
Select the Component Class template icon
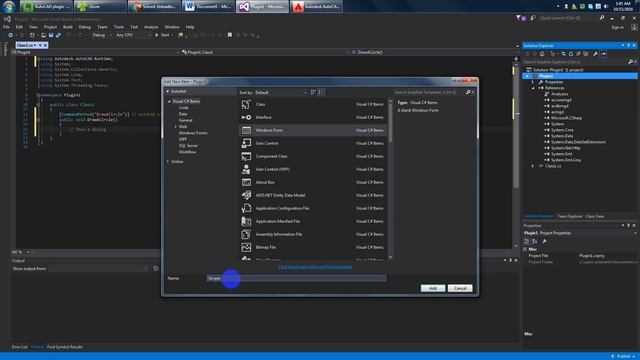pos(246,156)
